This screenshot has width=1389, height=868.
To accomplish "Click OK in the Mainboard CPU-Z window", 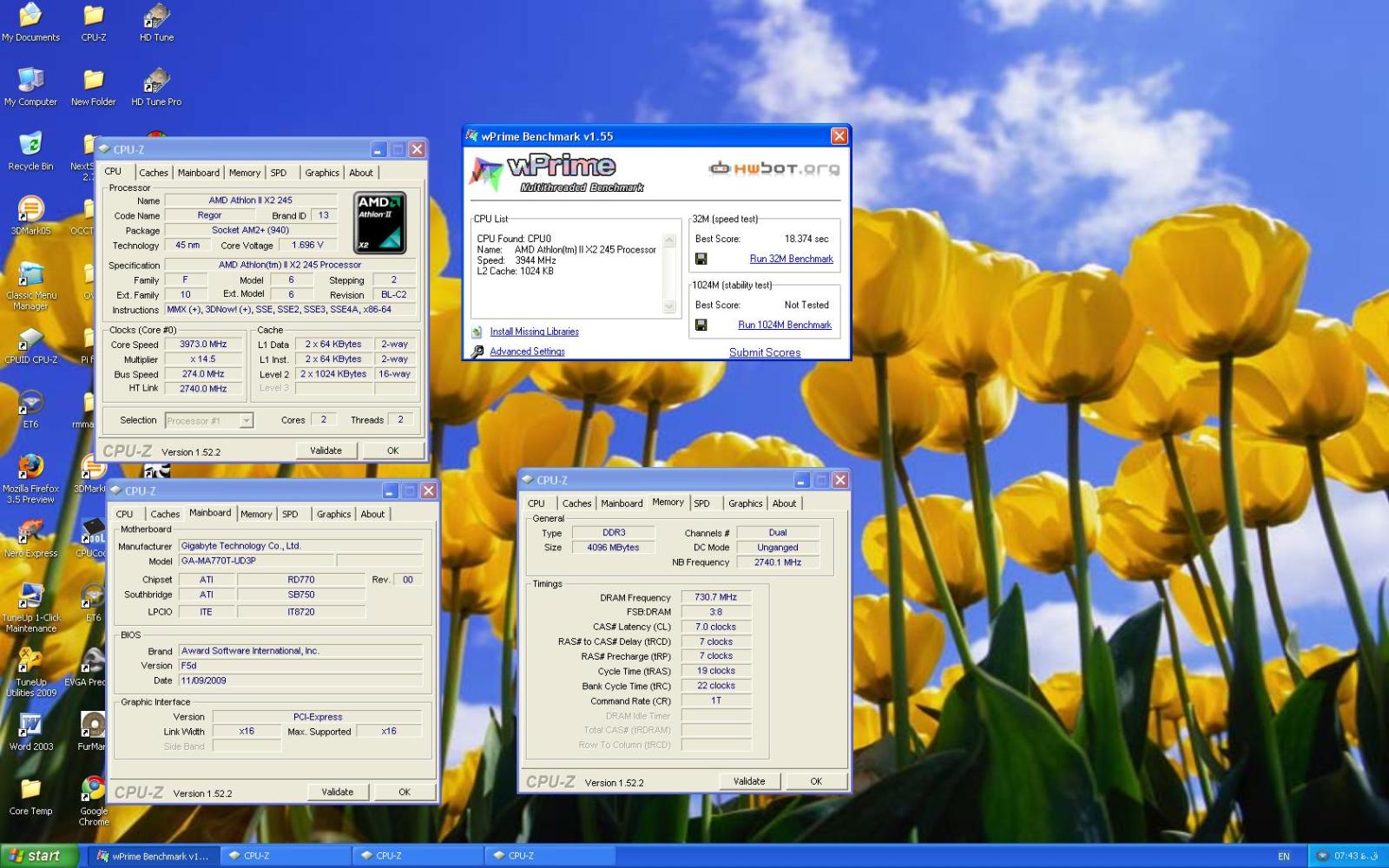I will tap(405, 792).
